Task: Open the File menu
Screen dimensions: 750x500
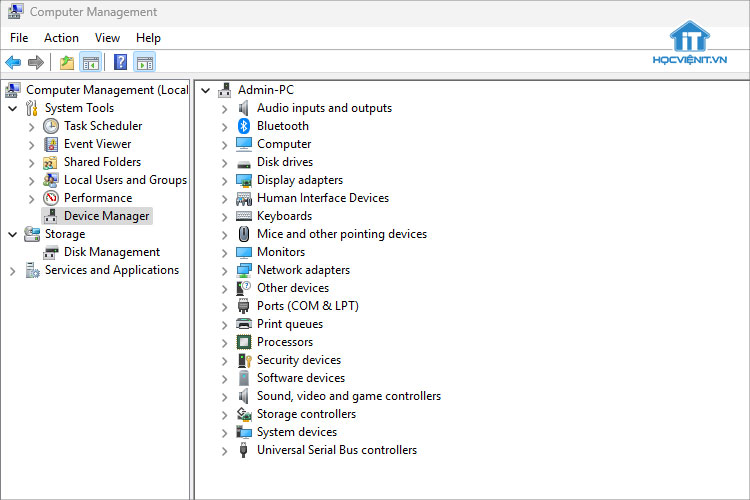Action: tap(19, 38)
